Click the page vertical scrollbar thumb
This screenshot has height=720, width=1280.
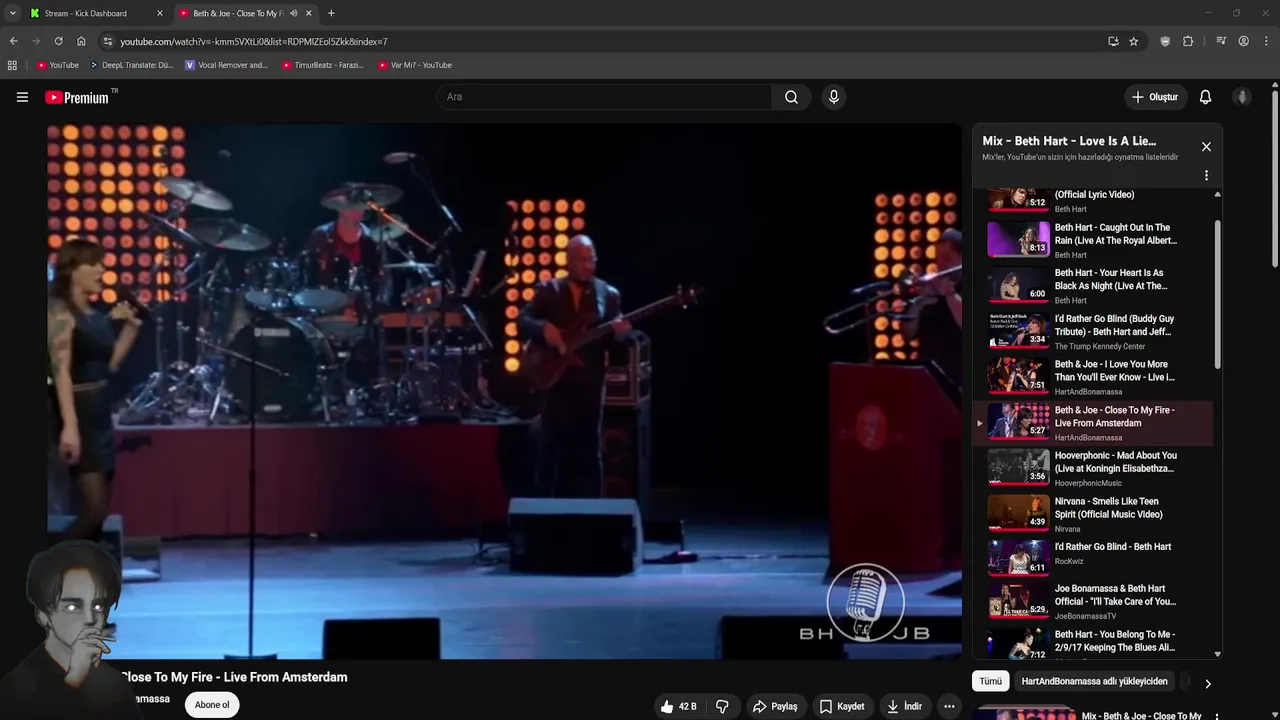(x=1275, y=178)
